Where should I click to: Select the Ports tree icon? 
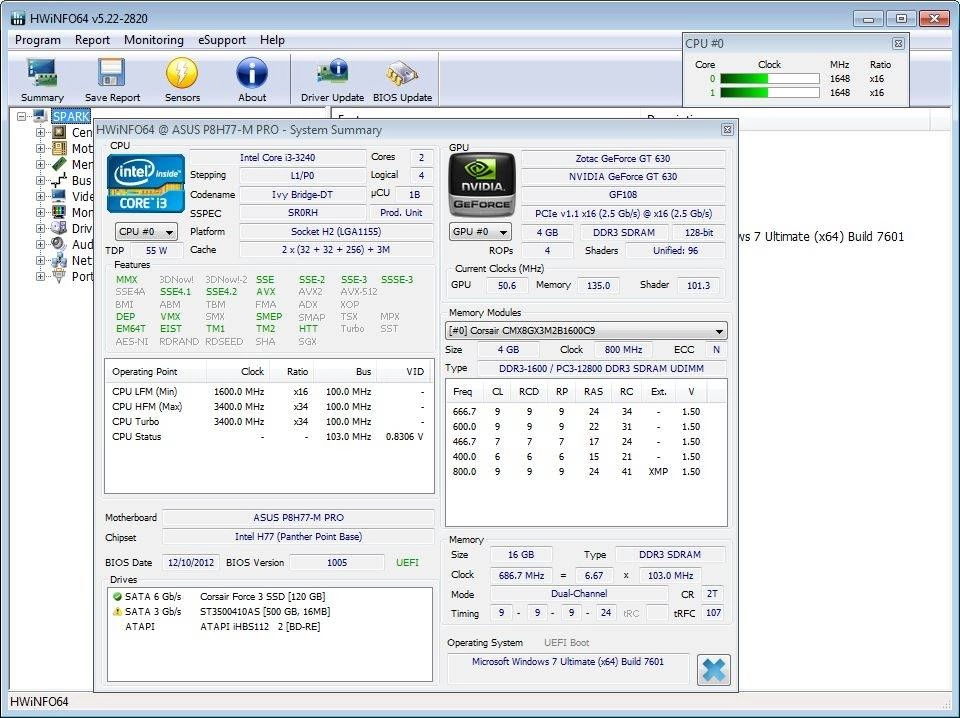click(59, 276)
